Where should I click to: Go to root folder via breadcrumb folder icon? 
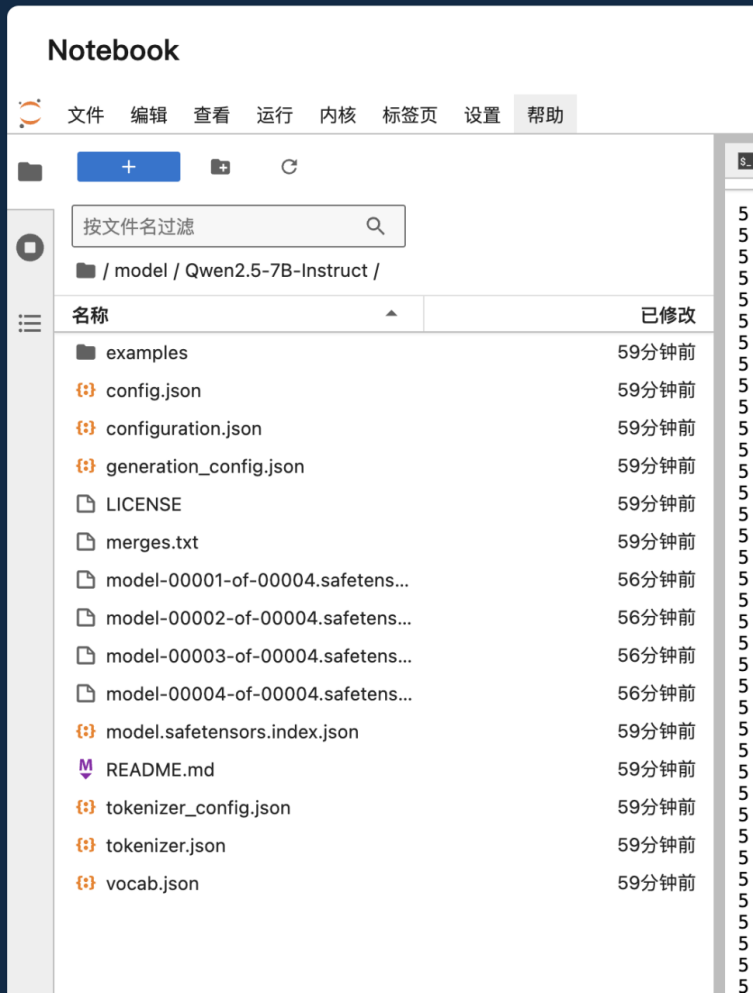point(86,271)
